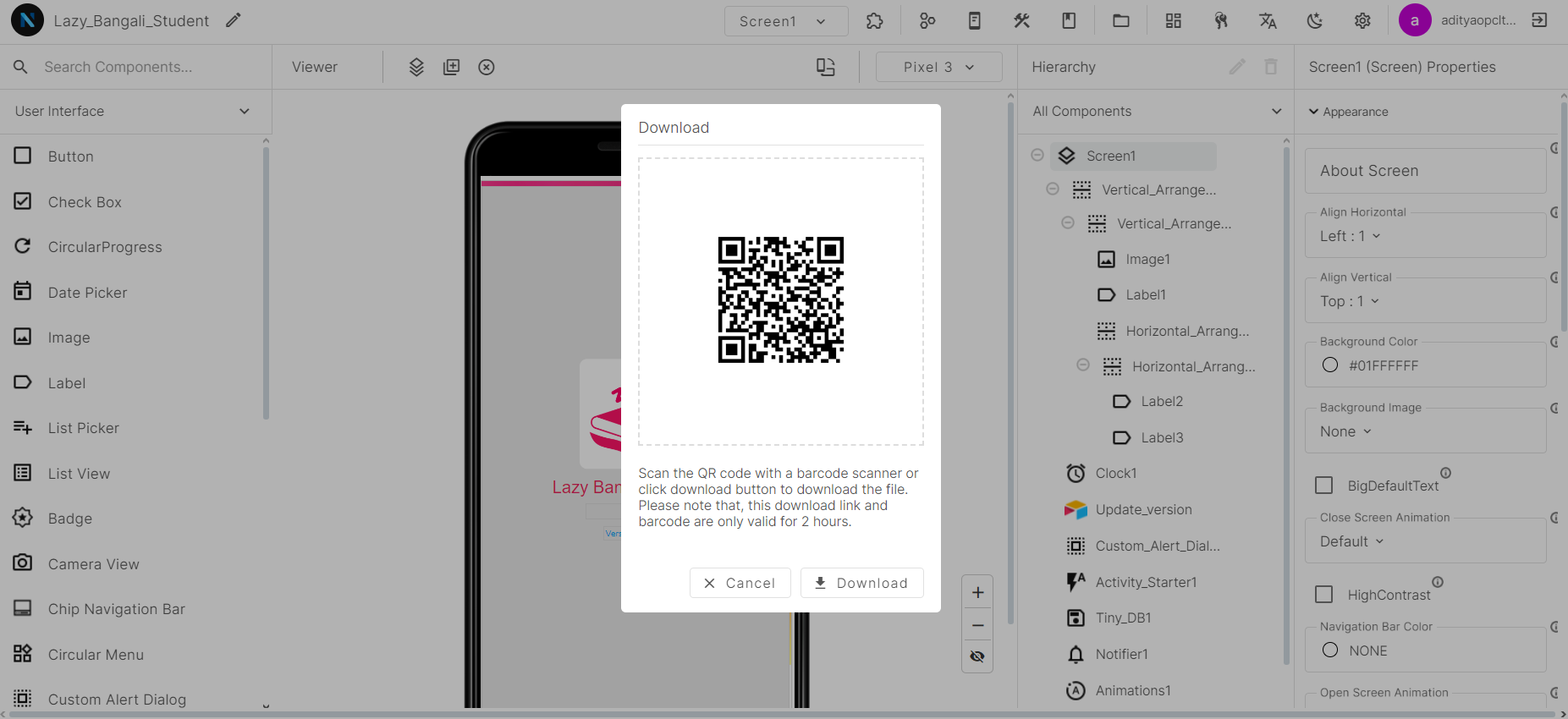
Task: Open the Align Horizontal dropdown
Action: click(x=1425, y=236)
